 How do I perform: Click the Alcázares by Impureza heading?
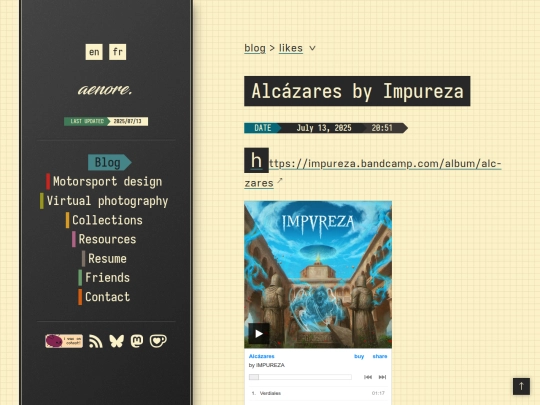[x=357, y=91]
